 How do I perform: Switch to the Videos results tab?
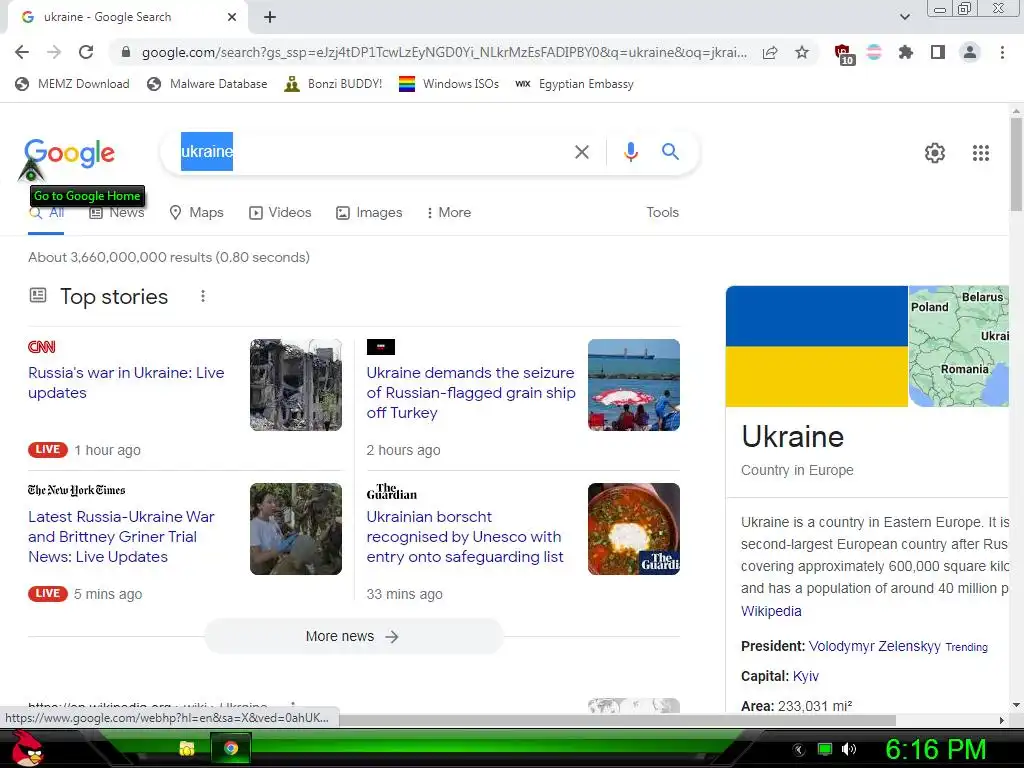click(280, 212)
